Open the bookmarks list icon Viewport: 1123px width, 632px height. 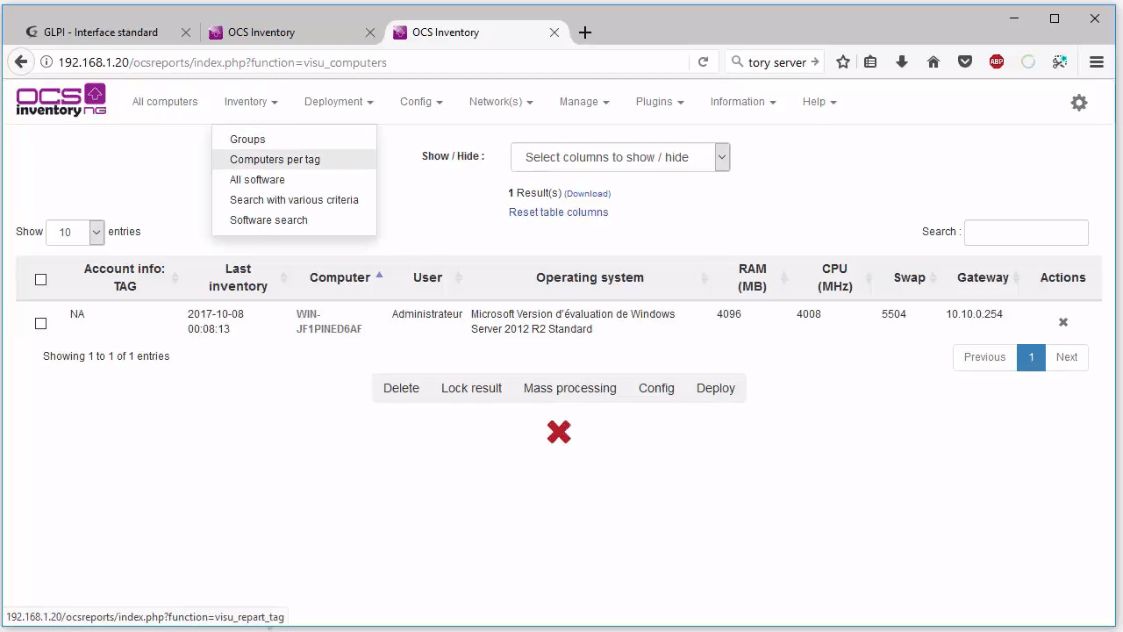[x=870, y=62]
